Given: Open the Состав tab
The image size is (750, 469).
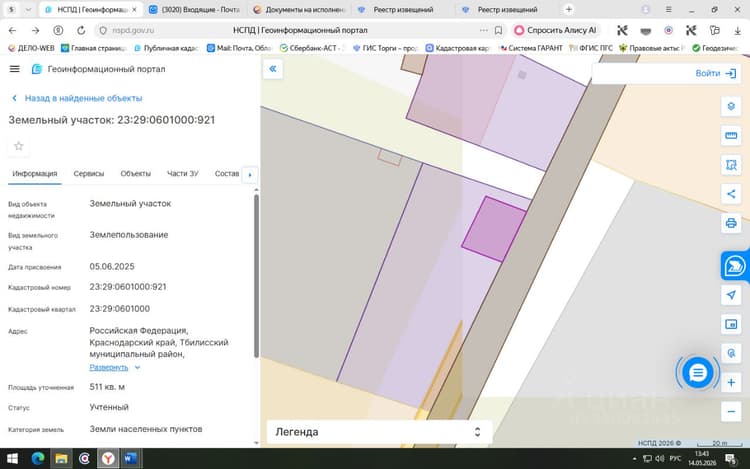Looking at the screenshot, I should click(x=227, y=174).
